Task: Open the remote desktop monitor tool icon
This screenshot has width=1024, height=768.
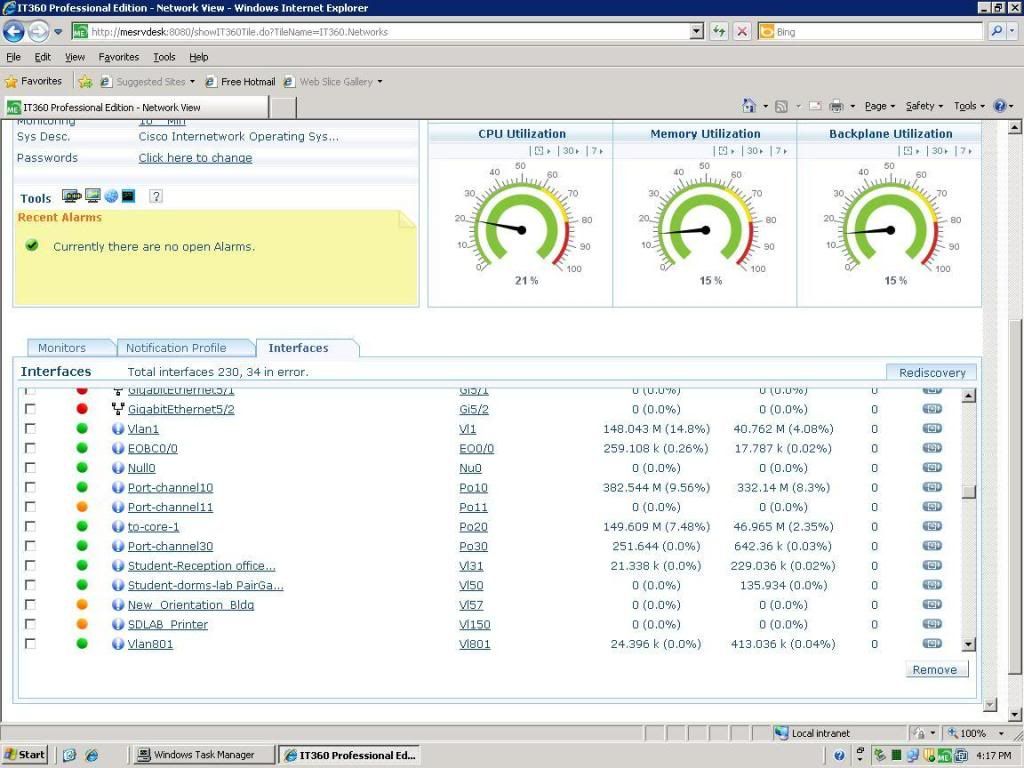Action: click(93, 196)
